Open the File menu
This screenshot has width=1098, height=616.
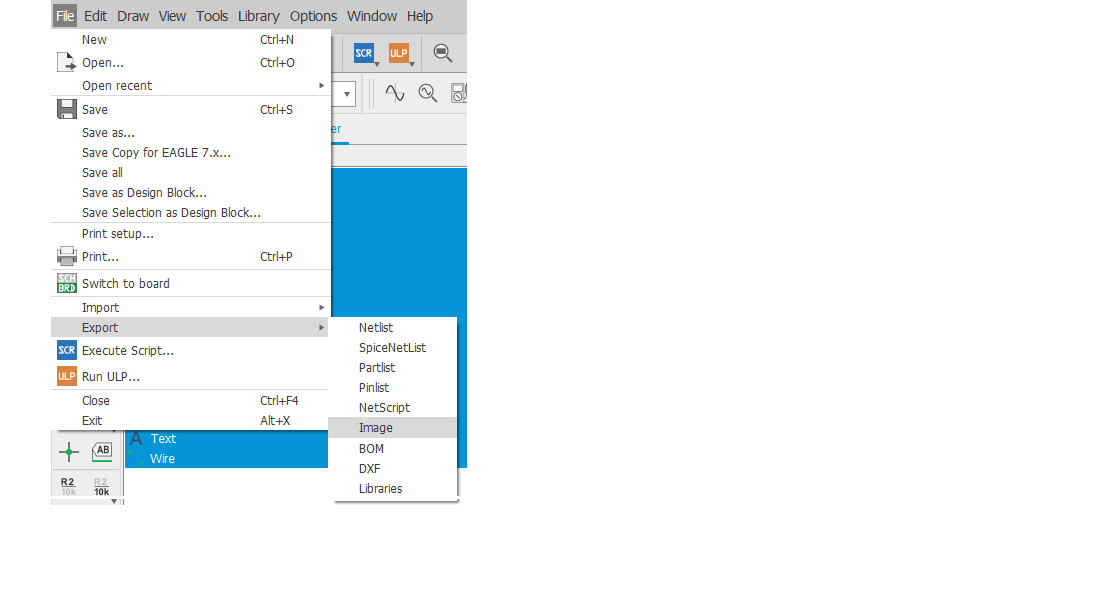(x=65, y=15)
